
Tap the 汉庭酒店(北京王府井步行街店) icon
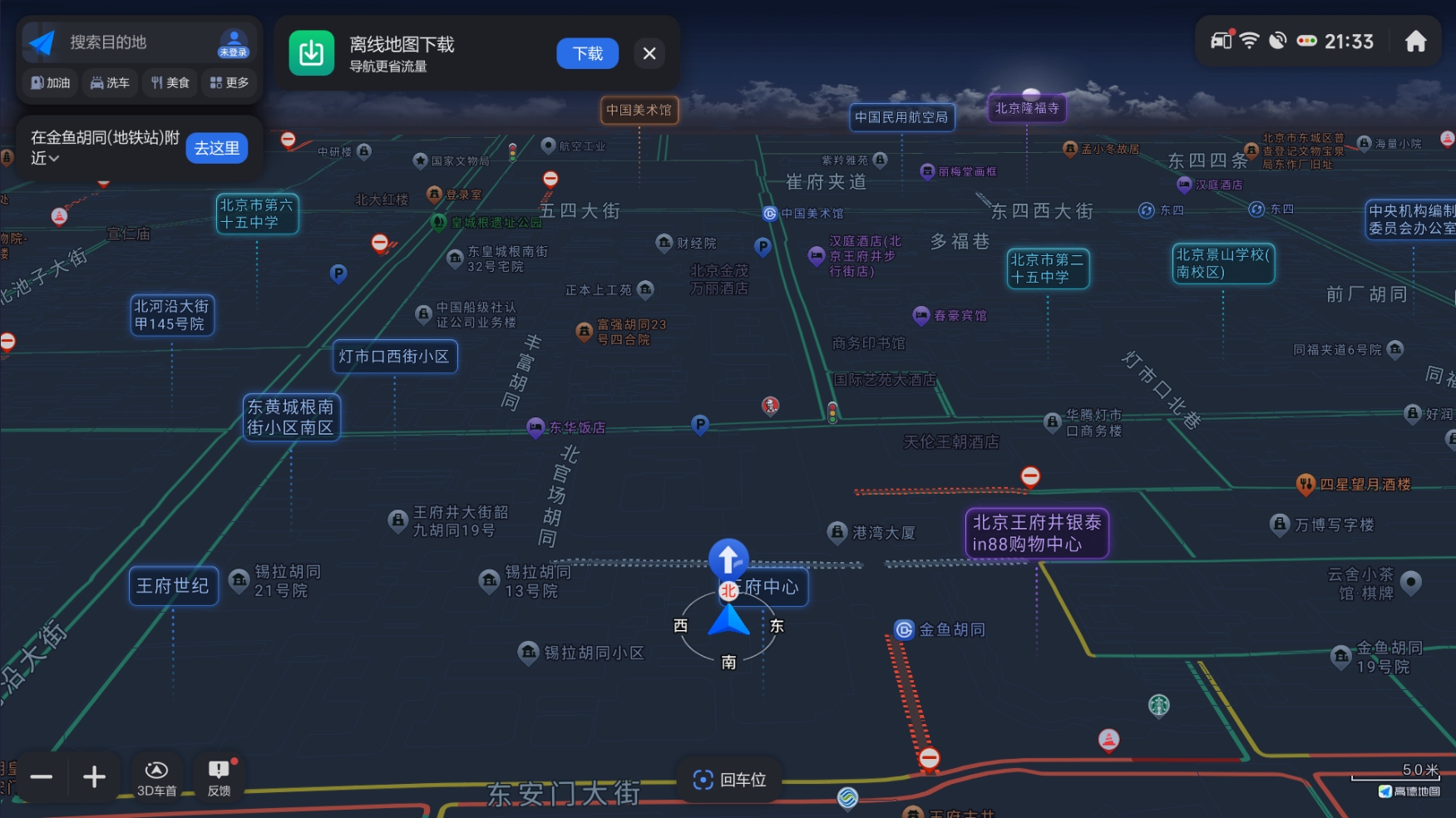click(817, 255)
